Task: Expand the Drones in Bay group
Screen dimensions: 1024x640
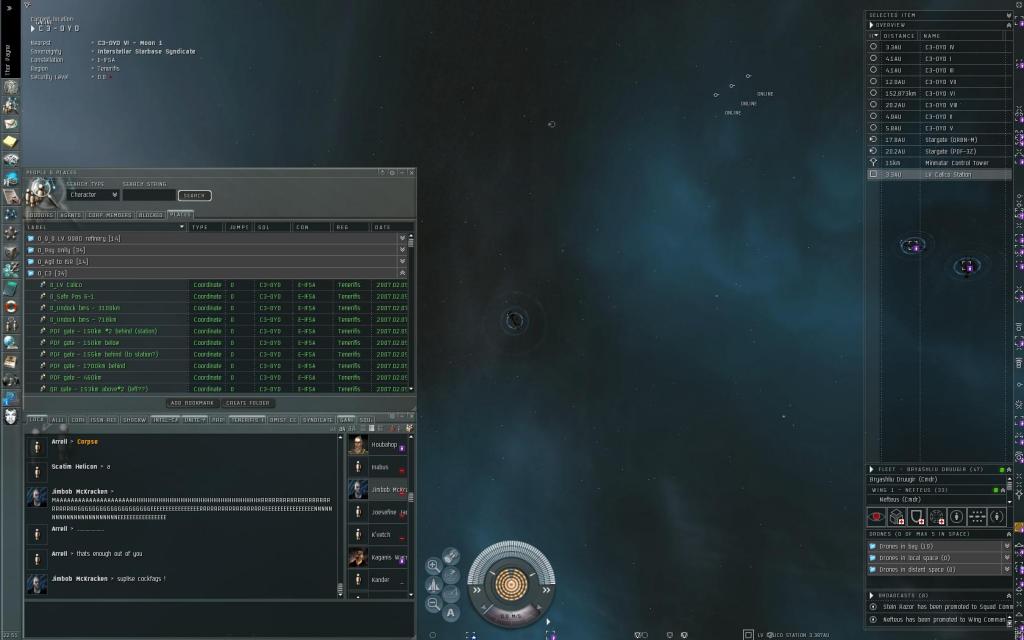Action: click(x=1006, y=547)
